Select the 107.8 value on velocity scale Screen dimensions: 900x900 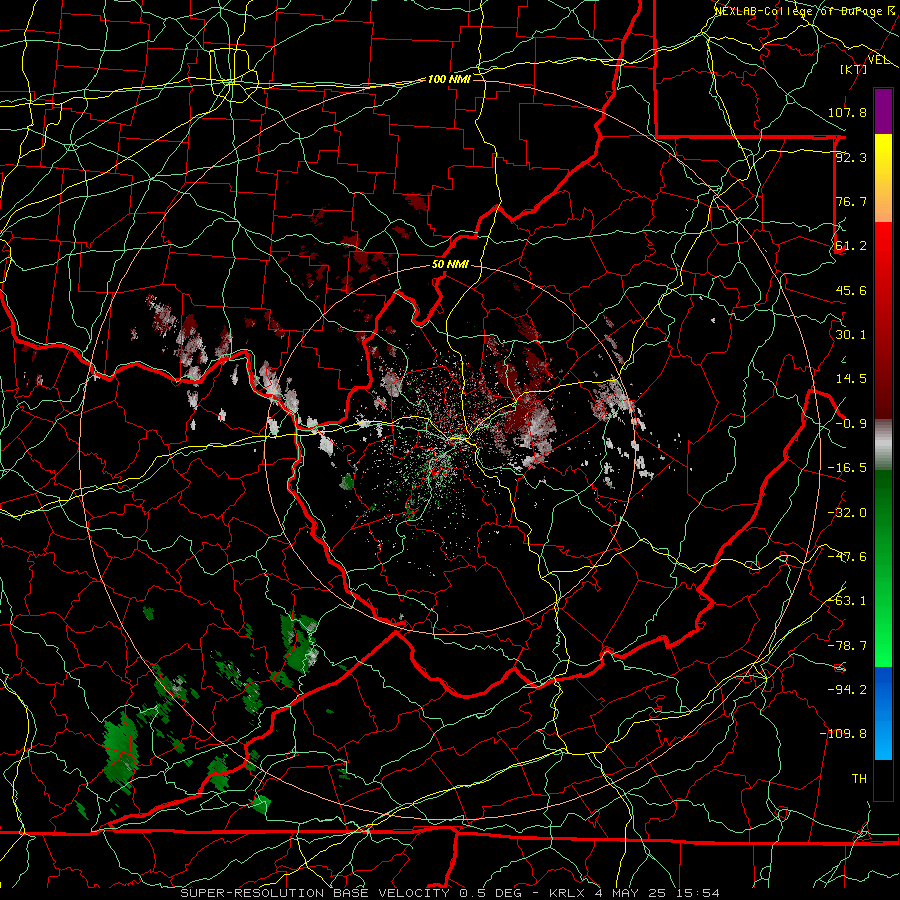click(847, 112)
